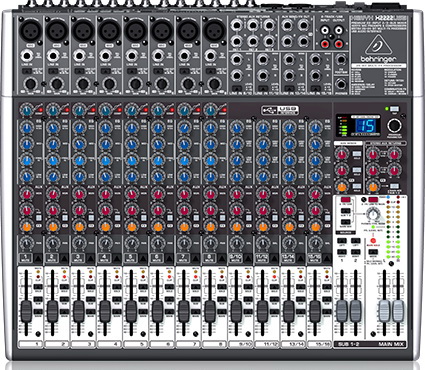Toggle the LINE IN 9/10 level switch
The height and width of the screenshot is (370, 425).
(236, 89)
